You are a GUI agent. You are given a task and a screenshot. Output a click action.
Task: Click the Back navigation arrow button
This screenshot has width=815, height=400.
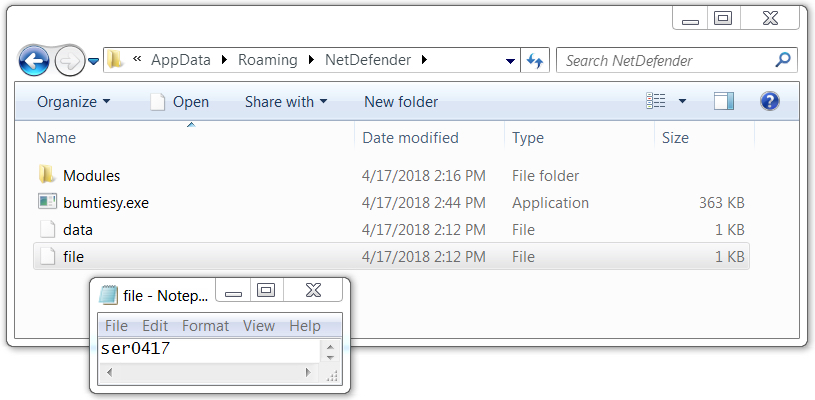tap(34, 61)
